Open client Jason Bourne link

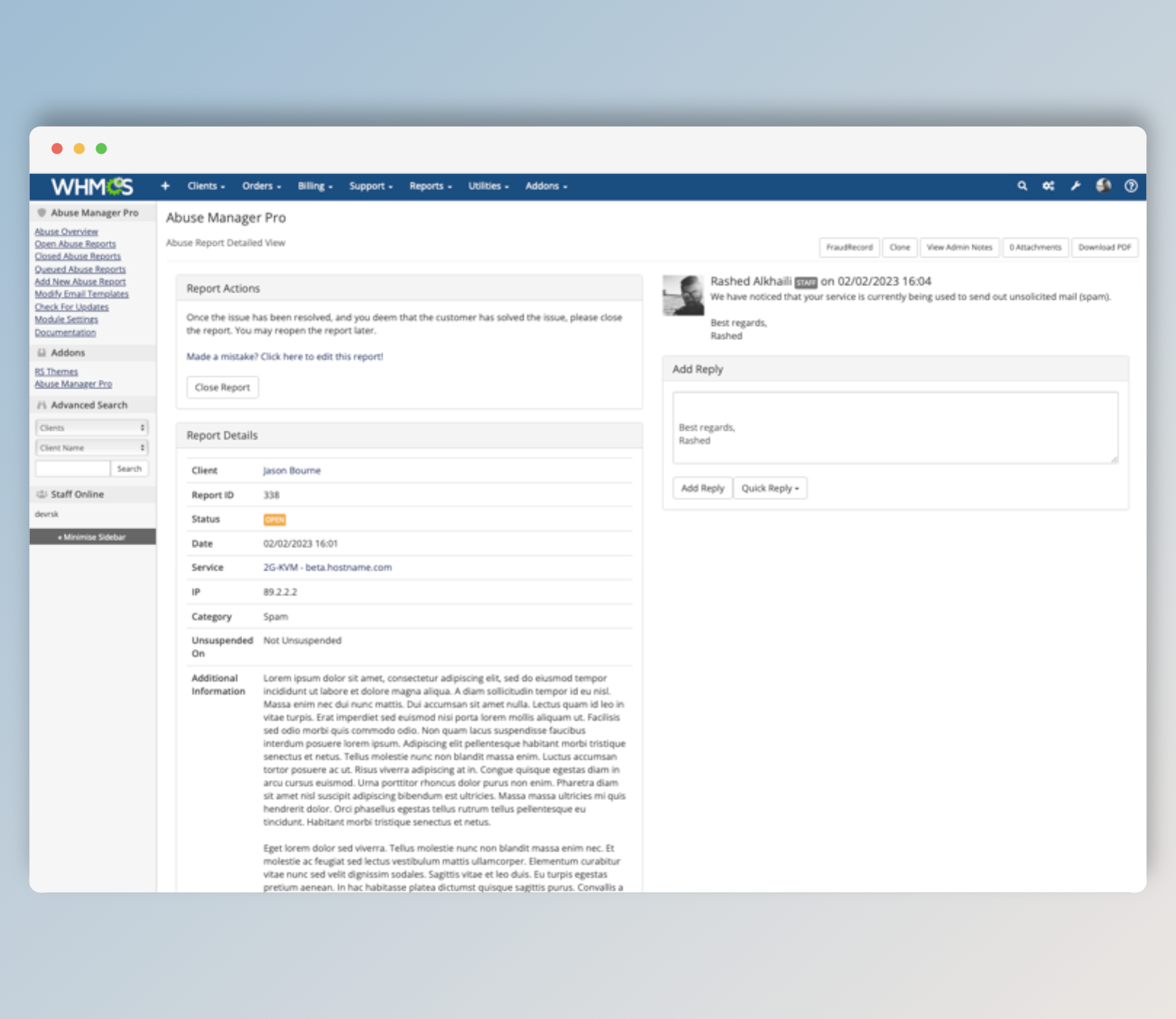tap(292, 471)
